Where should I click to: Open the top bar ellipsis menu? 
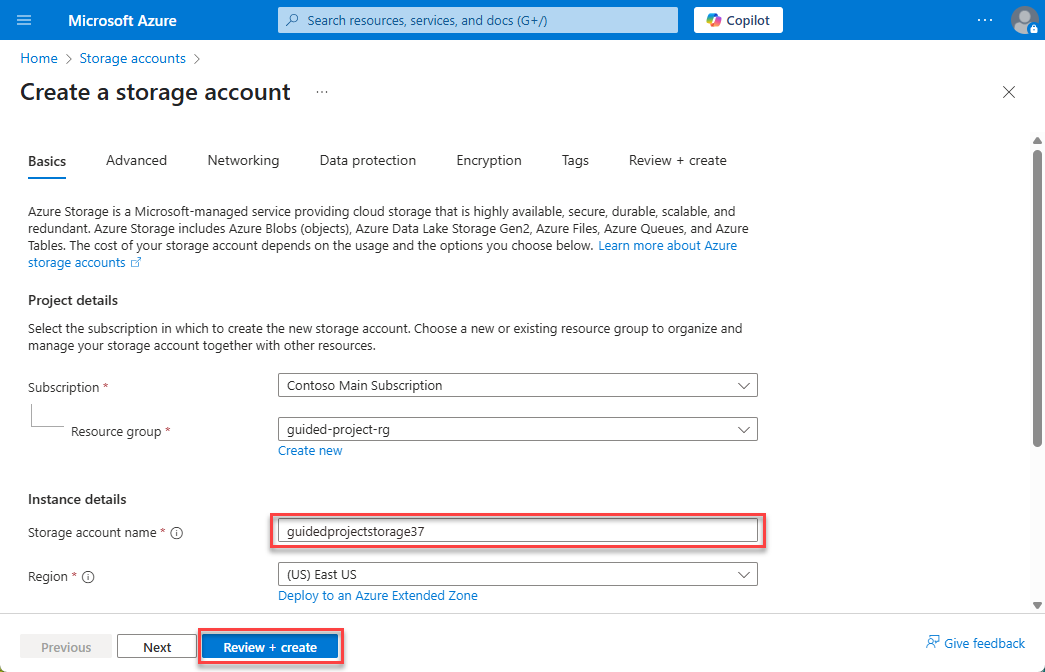click(985, 20)
